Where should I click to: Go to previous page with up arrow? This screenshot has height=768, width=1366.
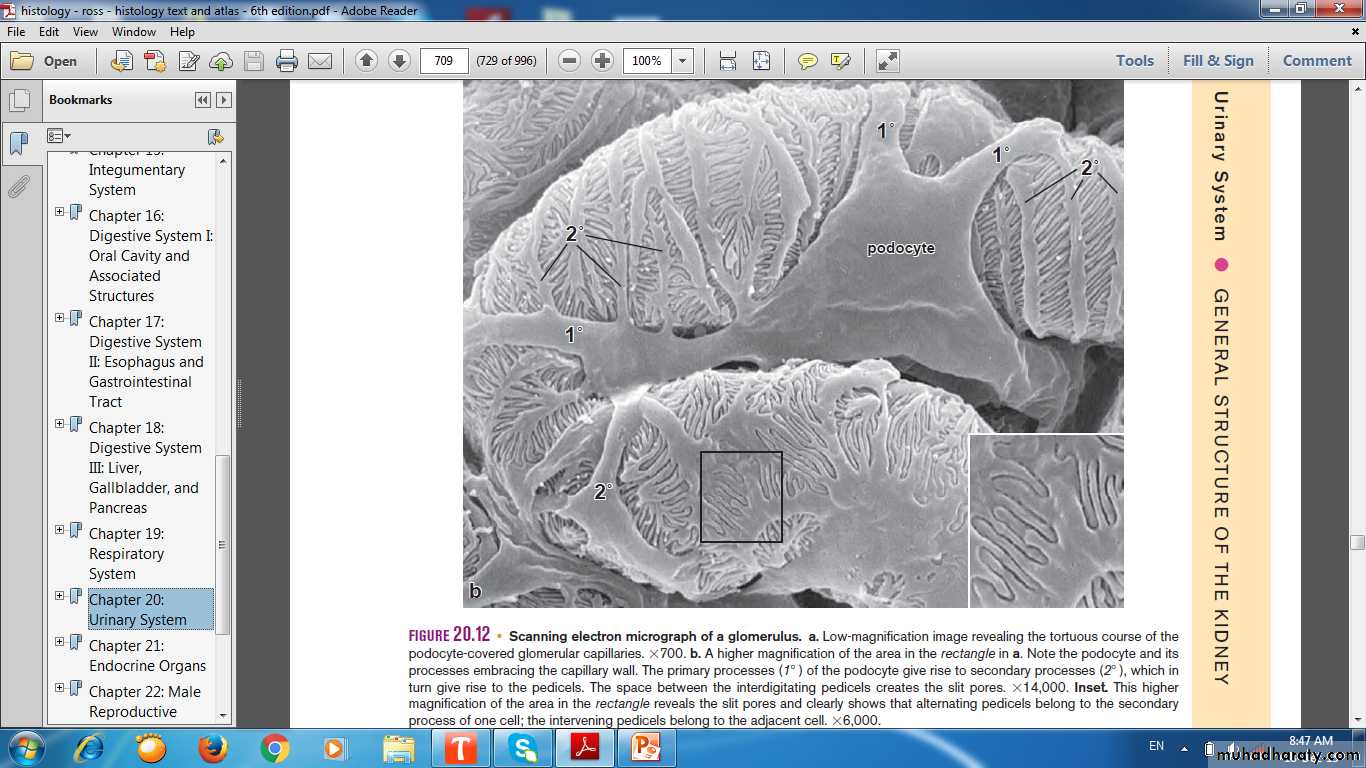(x=366, y=61)
